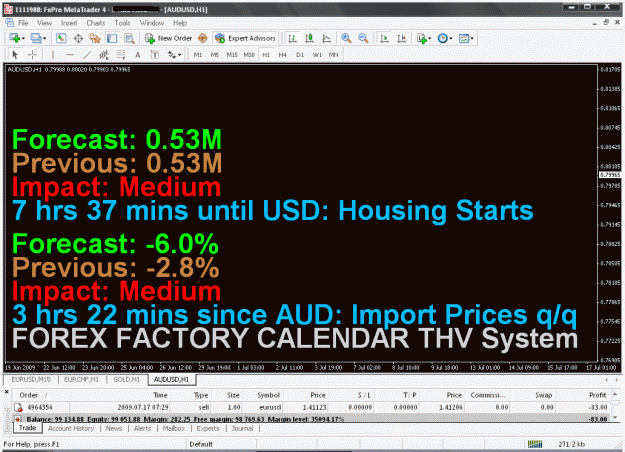This screenshot has width=625, height=452.
Task: Open the Mailbox terminal tab
Action: tap(174, 428)
